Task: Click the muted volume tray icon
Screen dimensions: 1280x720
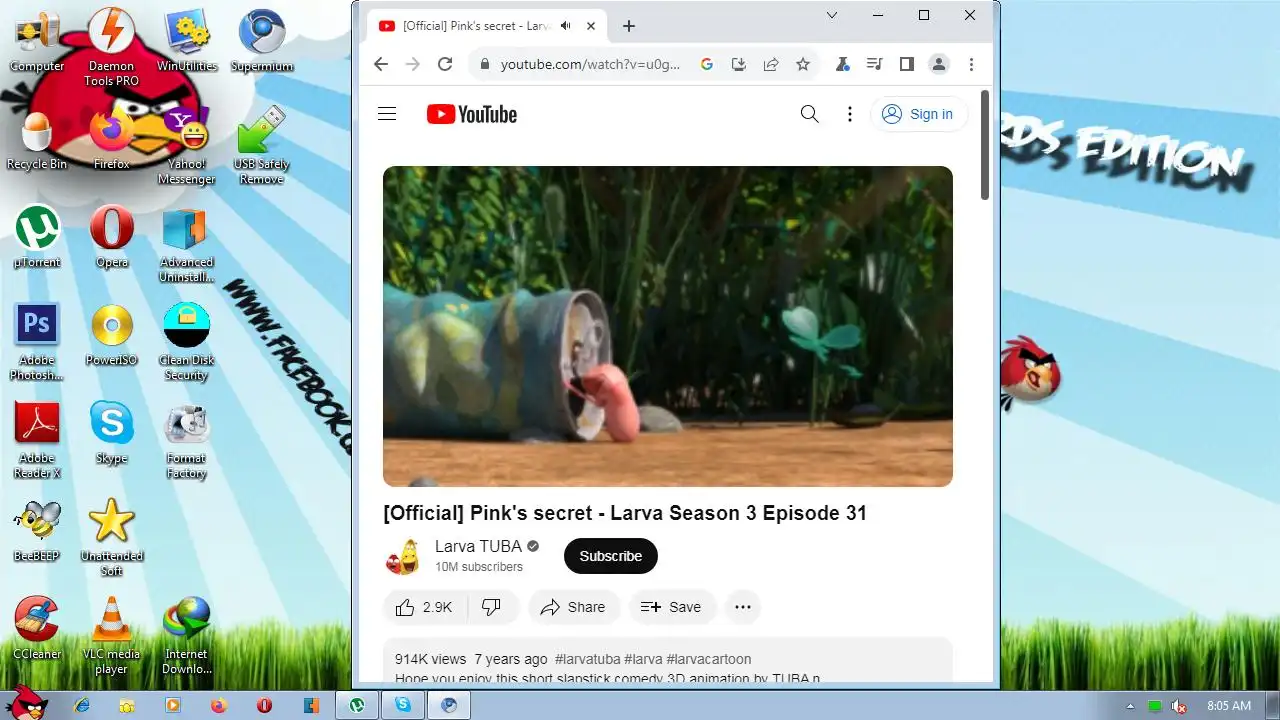Action: (1179, 706)
